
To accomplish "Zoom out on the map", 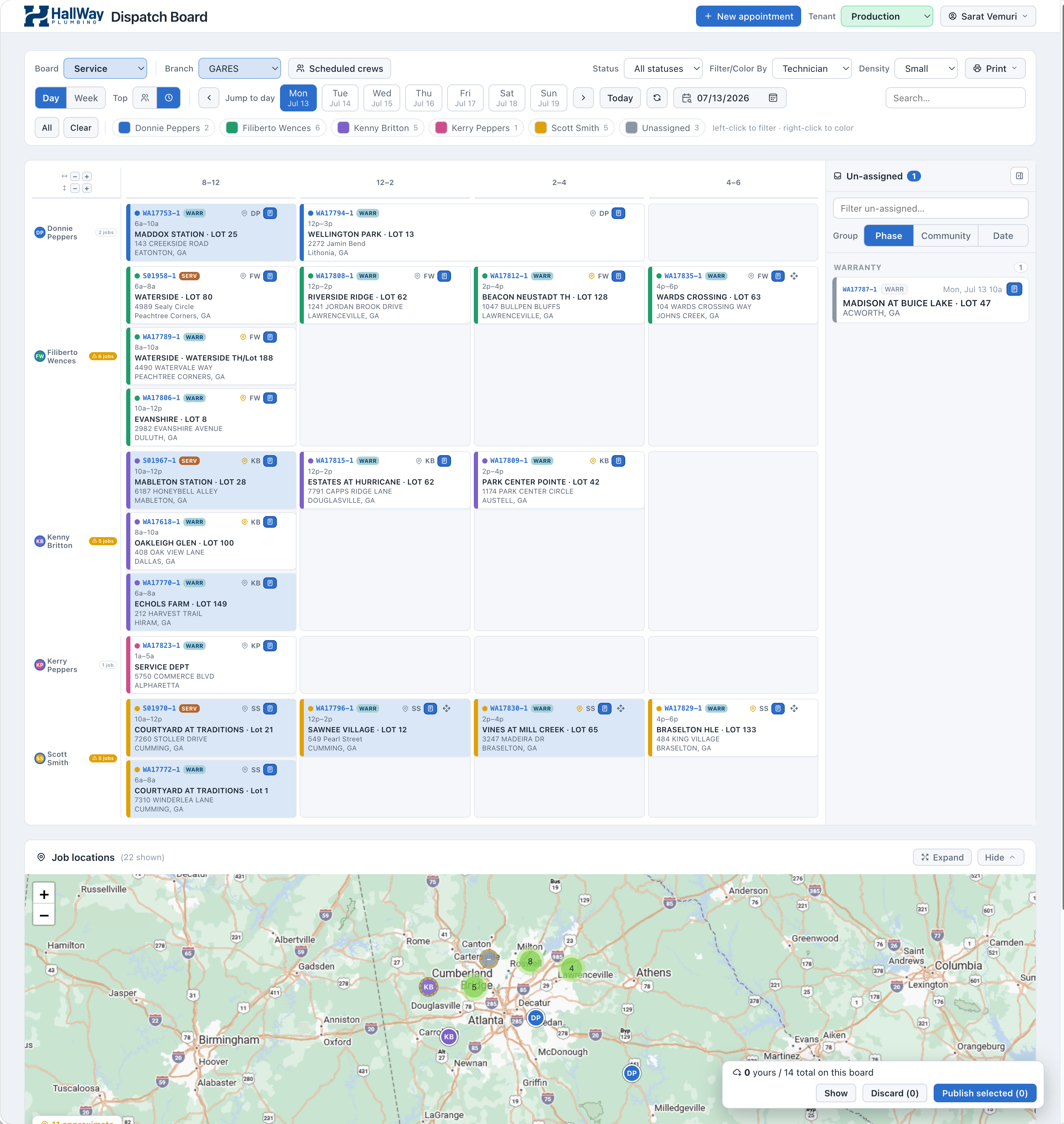I will tap(44, 915).
